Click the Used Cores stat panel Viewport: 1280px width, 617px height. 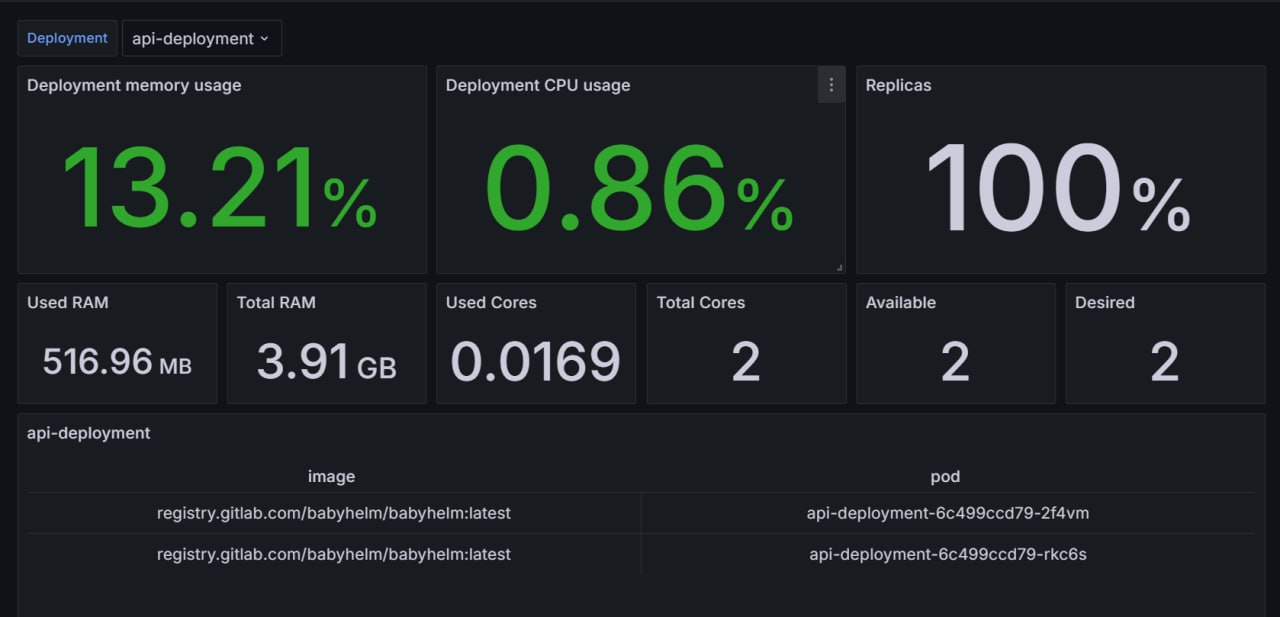pos(536,343)
